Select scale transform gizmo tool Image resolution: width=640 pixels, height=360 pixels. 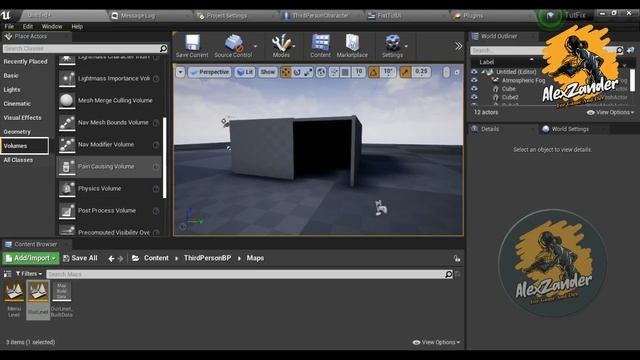308,72
